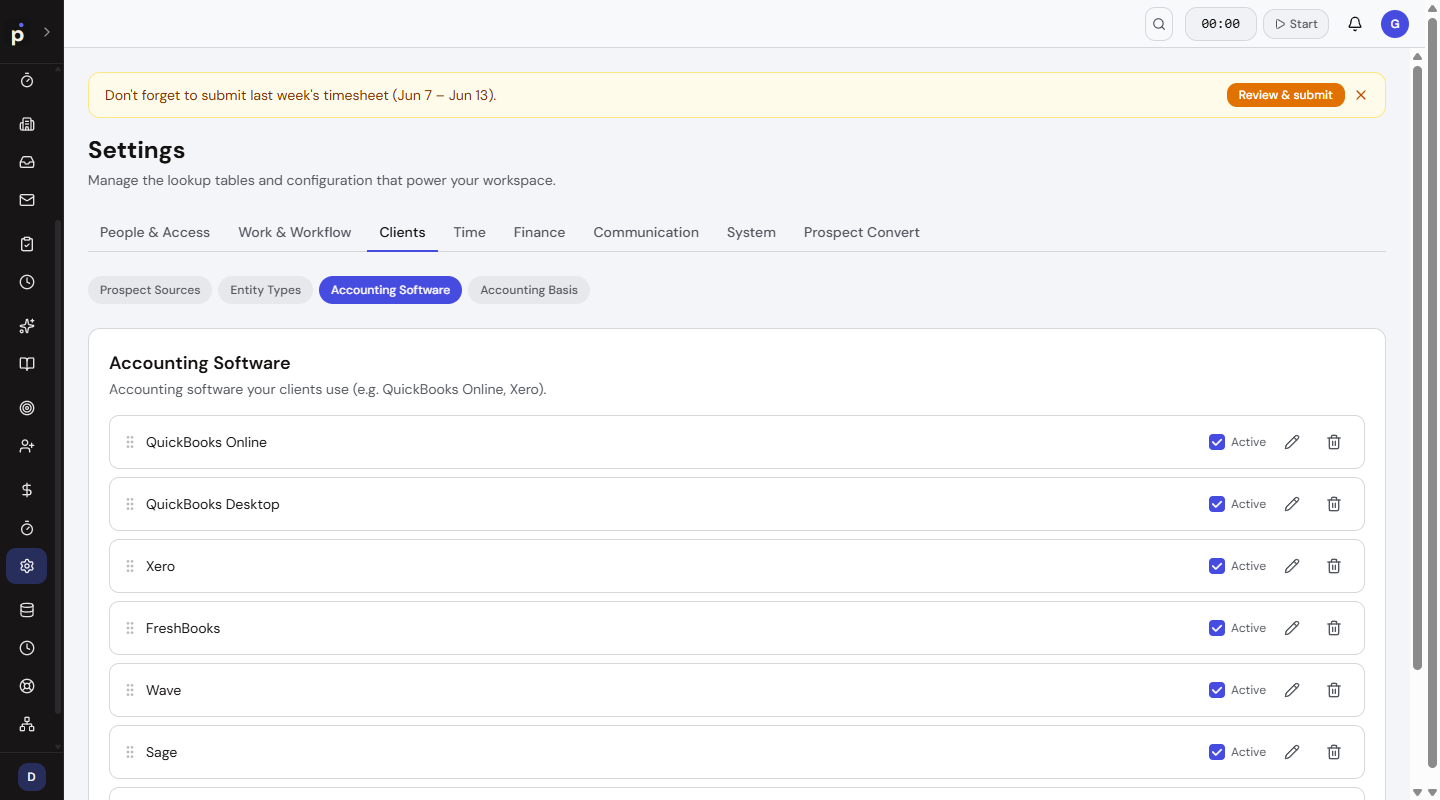Uncheck Active for QuickBooks Online

tap(1217, 442)
